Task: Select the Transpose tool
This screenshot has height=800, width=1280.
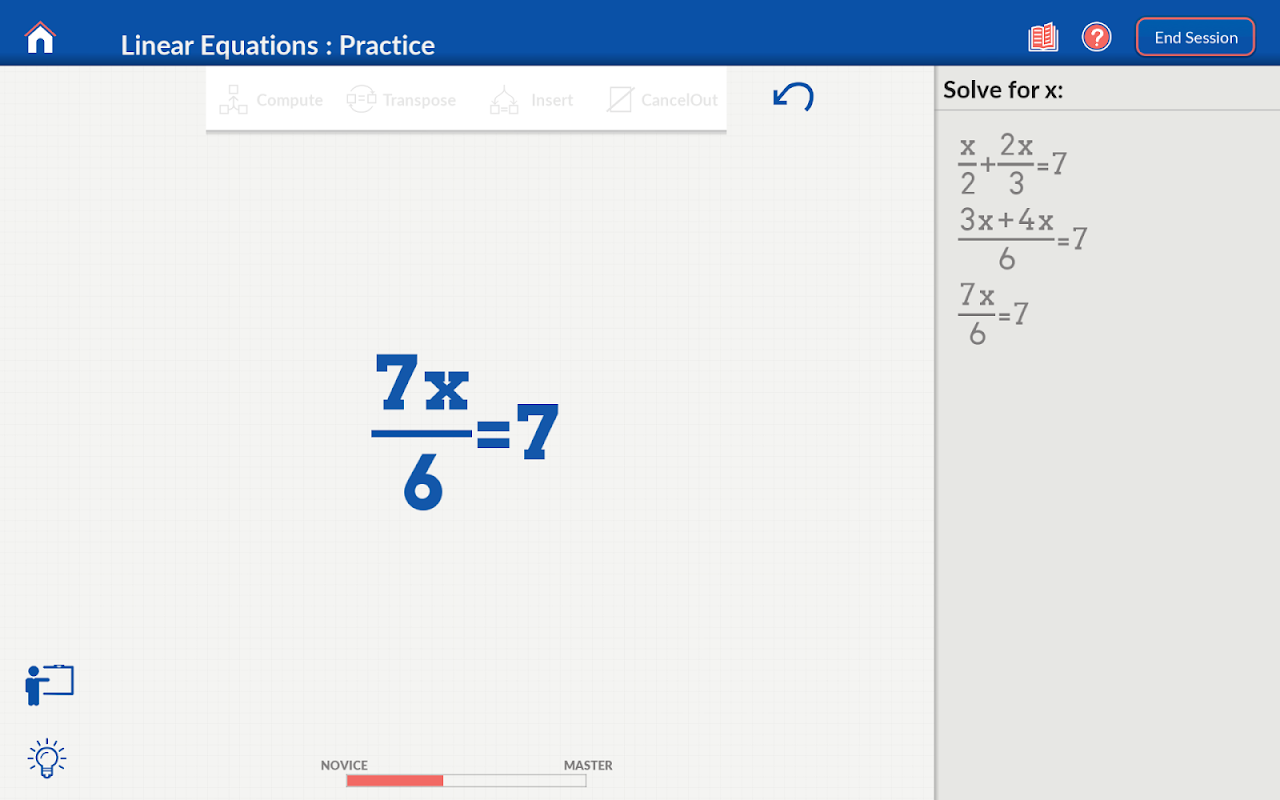Action: pyautogui.click(x=401, y=100)
